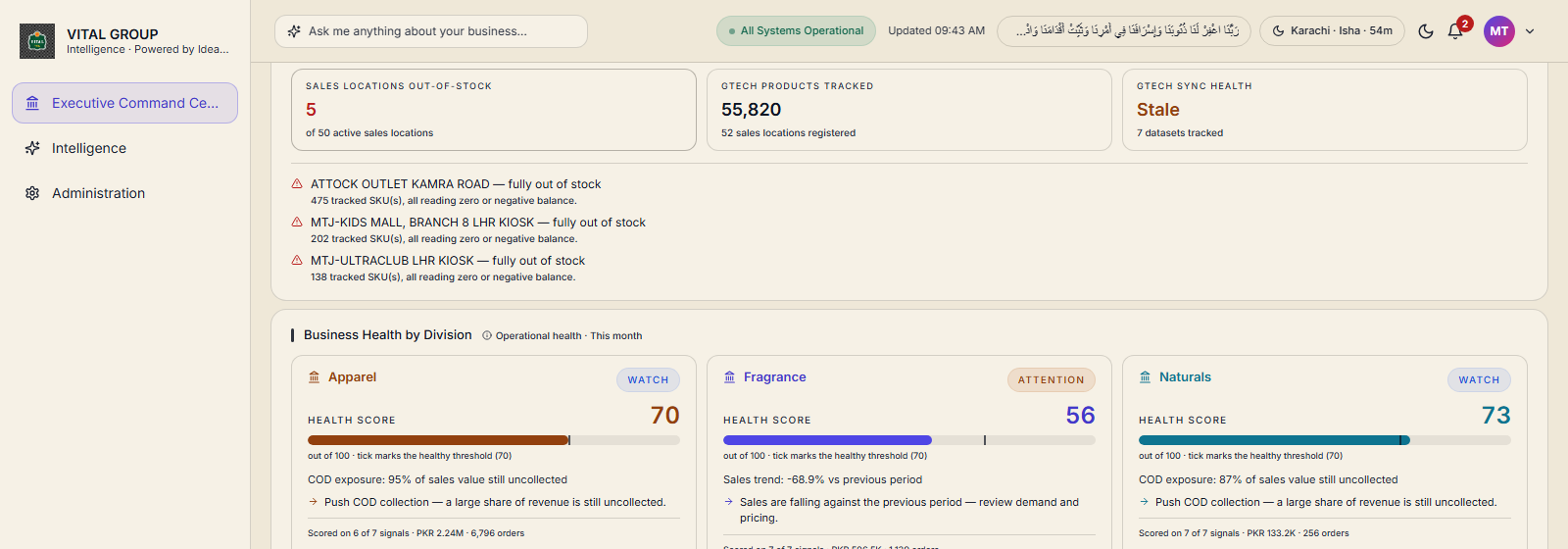1568x549 pixels.
Task: Click the All Systems Operational status badge
Action: point(796,30)
